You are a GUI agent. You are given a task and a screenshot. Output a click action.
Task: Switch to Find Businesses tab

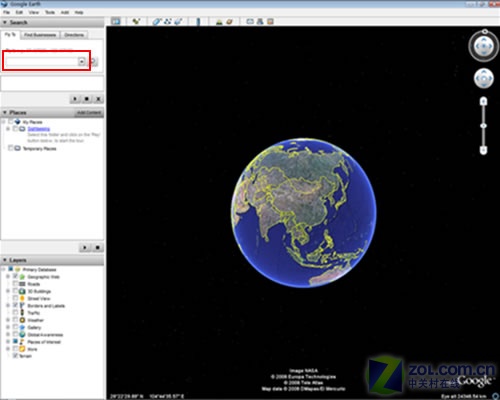coord(40,35)
